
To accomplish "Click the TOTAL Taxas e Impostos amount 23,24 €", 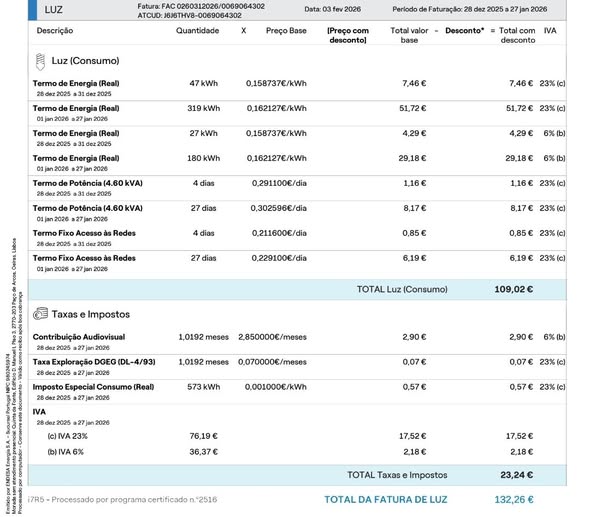I will [517, 475].
